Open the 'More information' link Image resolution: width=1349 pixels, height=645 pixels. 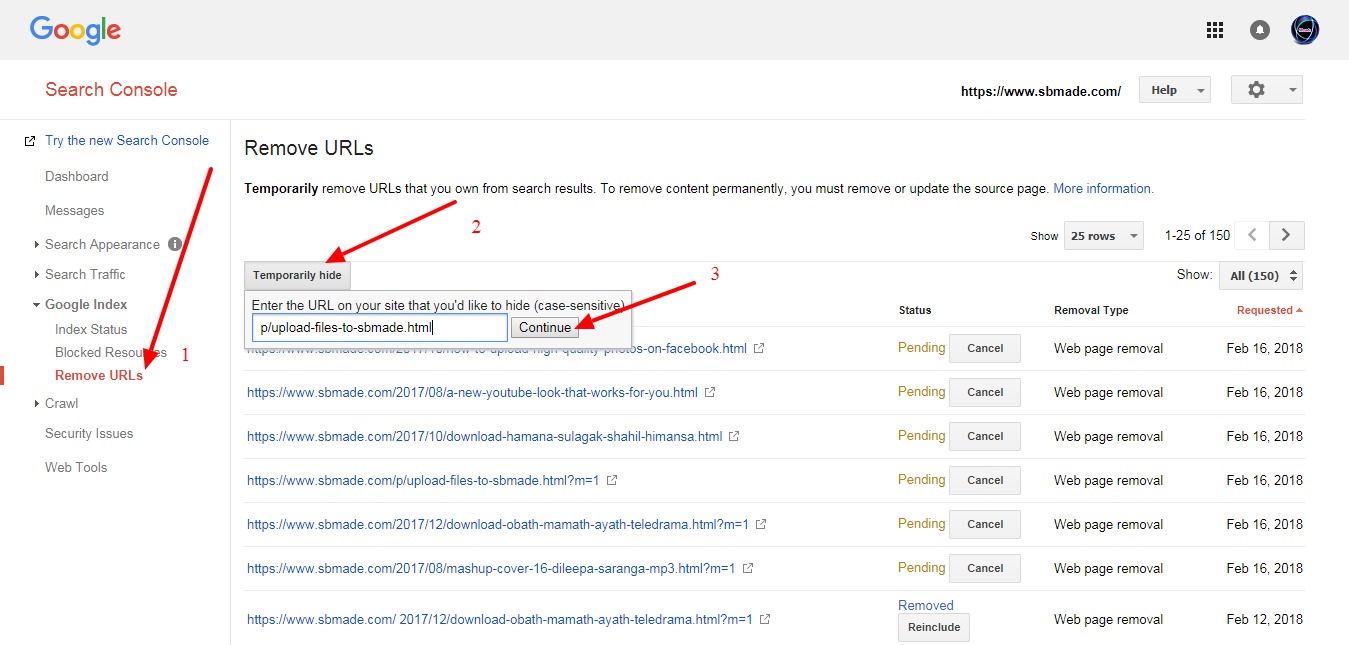(1103, 188)
